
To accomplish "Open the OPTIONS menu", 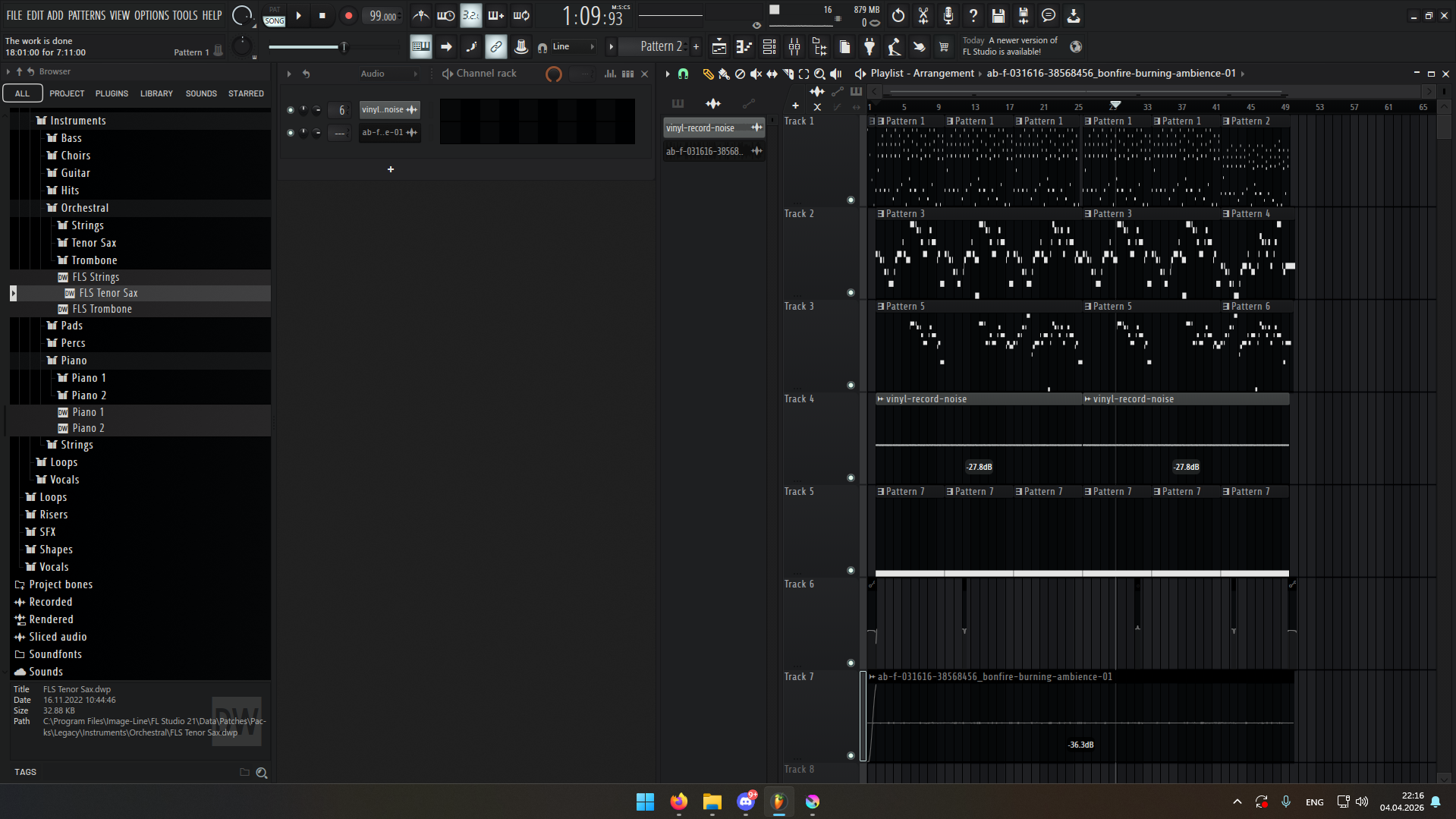I will [x=152, y=15].
